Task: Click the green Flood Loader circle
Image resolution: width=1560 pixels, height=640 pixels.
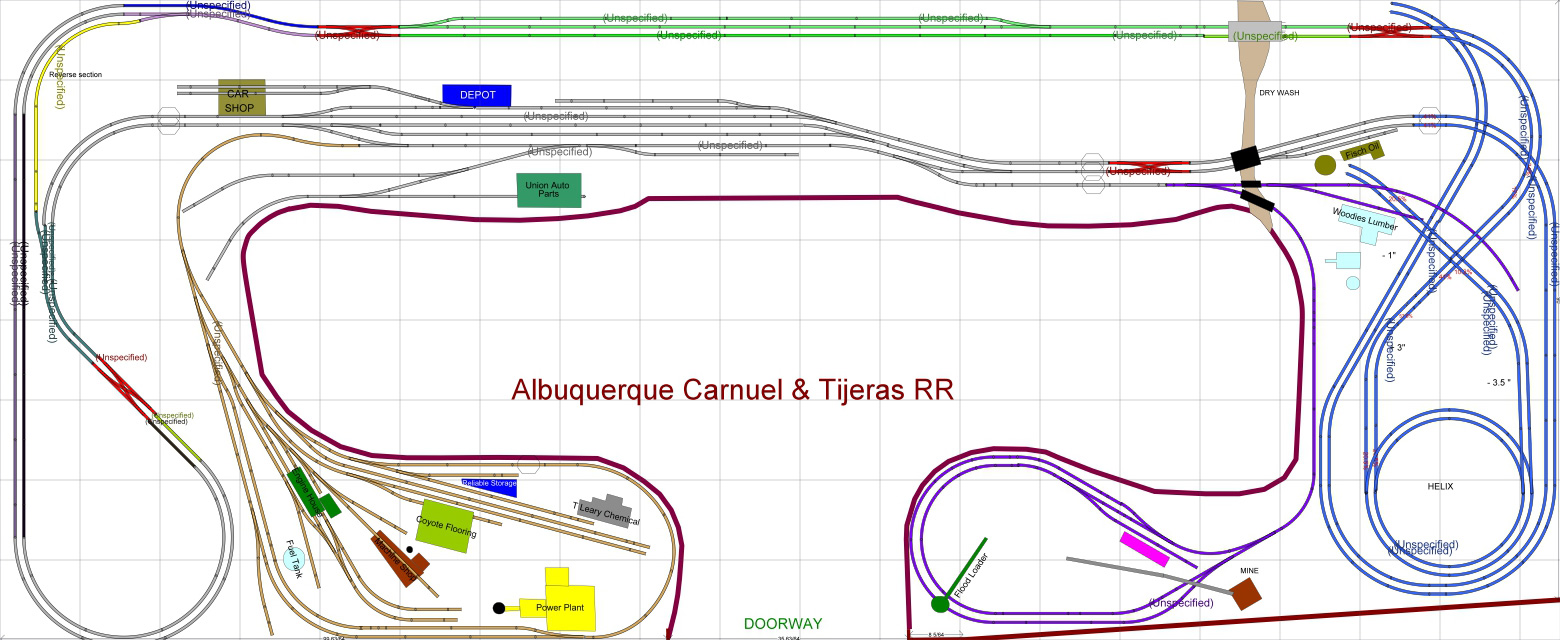Action: [x=940, y=603]
